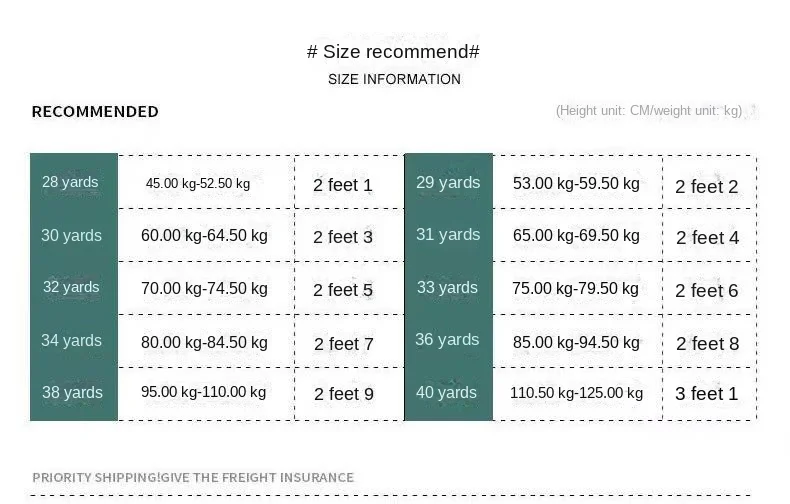Pick the '33 yards' size cell
The image size is (790, 504).
click(448, 288)
